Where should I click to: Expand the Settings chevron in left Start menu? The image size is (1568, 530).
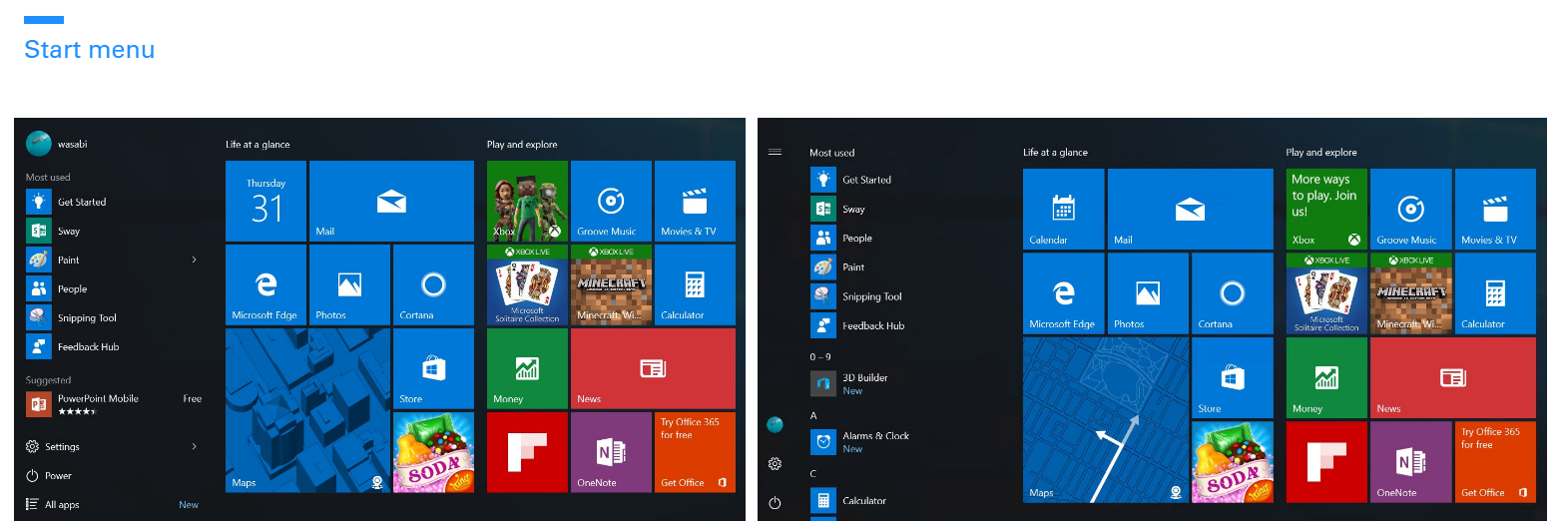click(x=194, y=446)
